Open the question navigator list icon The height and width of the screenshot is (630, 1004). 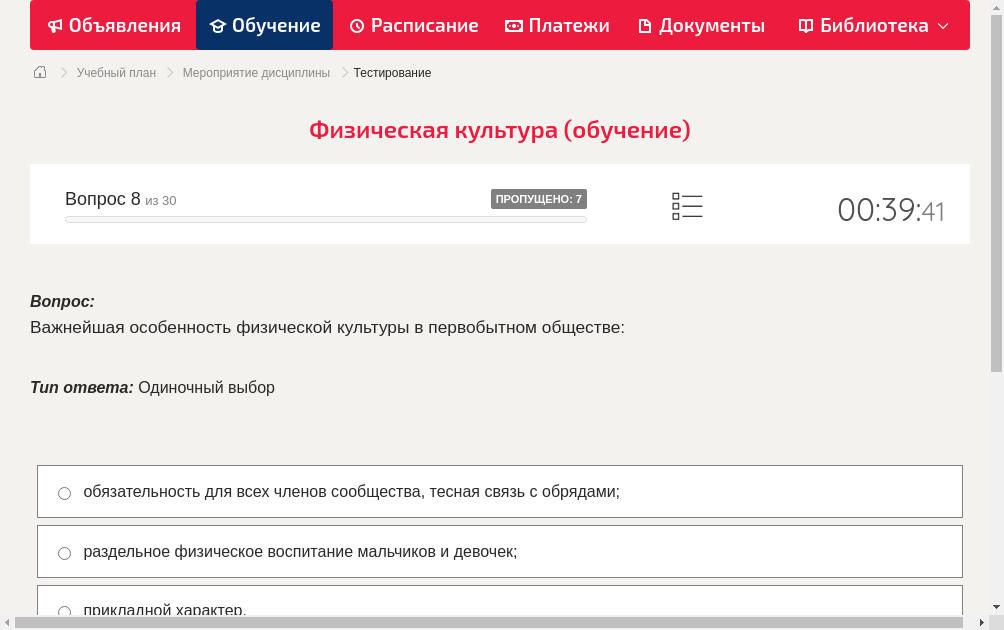pos(687,206)
